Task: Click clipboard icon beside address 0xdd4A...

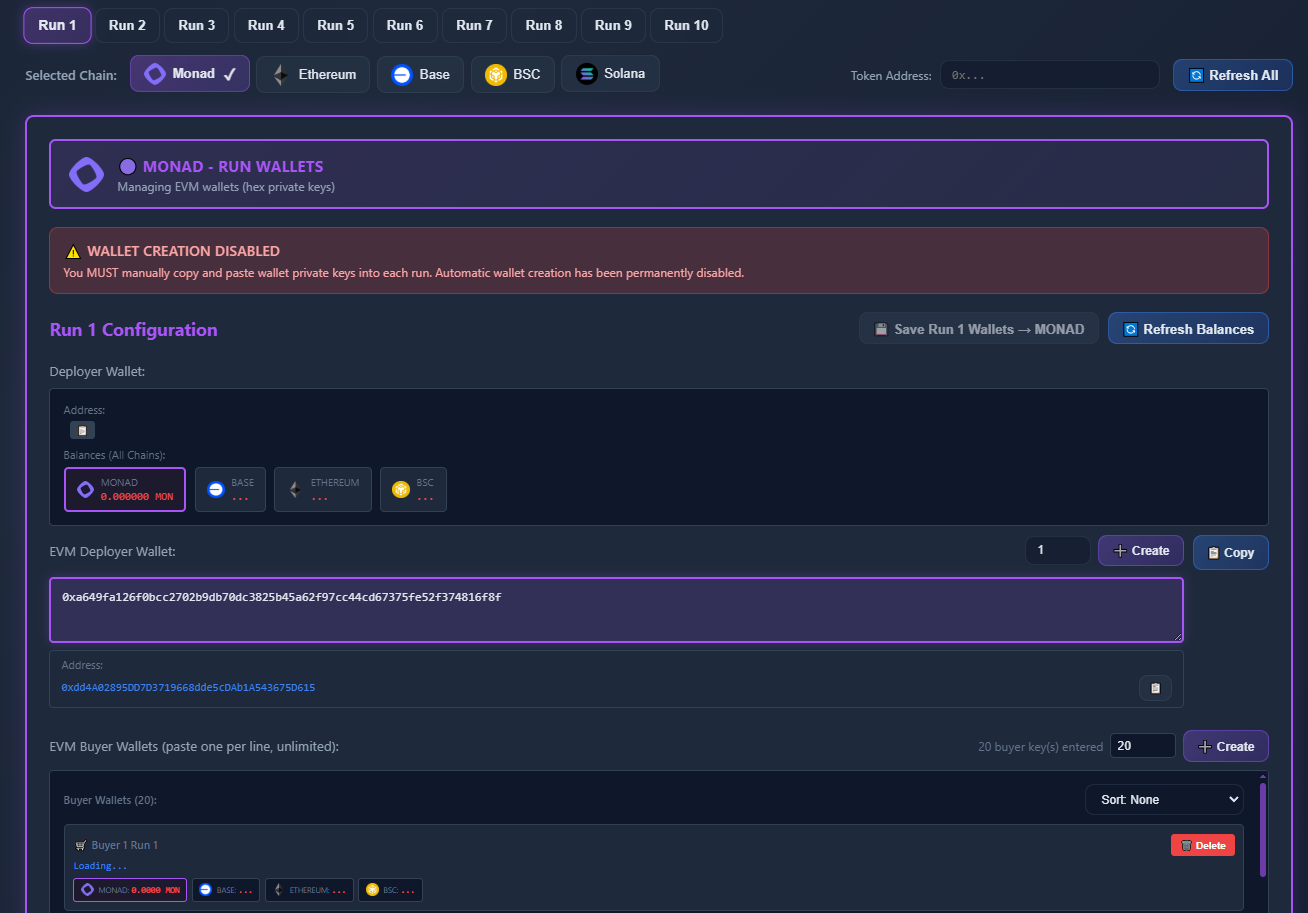Action: pos(1155,688)
